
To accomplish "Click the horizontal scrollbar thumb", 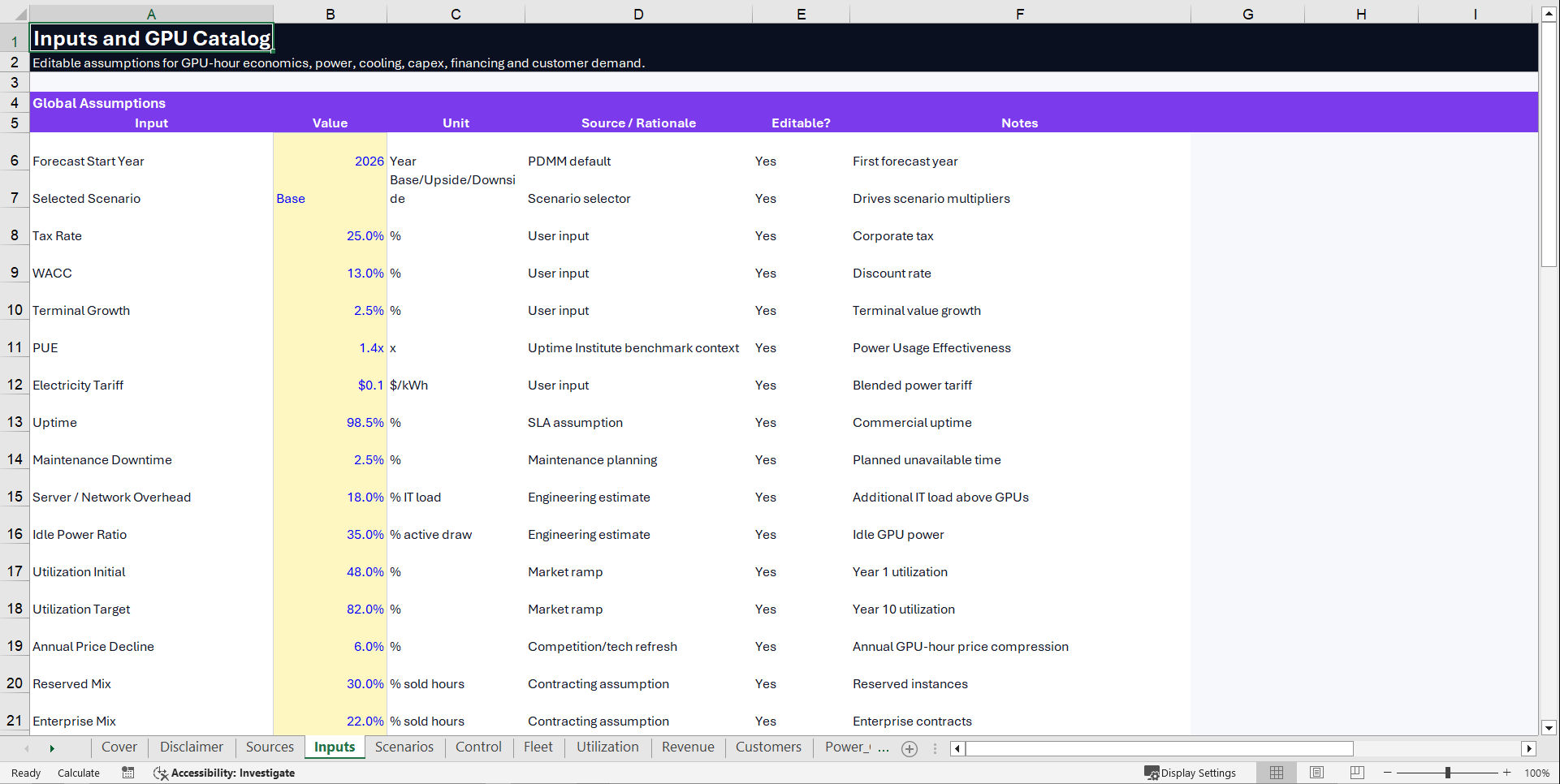I will pyautogui.click(x=1160, y=748).
